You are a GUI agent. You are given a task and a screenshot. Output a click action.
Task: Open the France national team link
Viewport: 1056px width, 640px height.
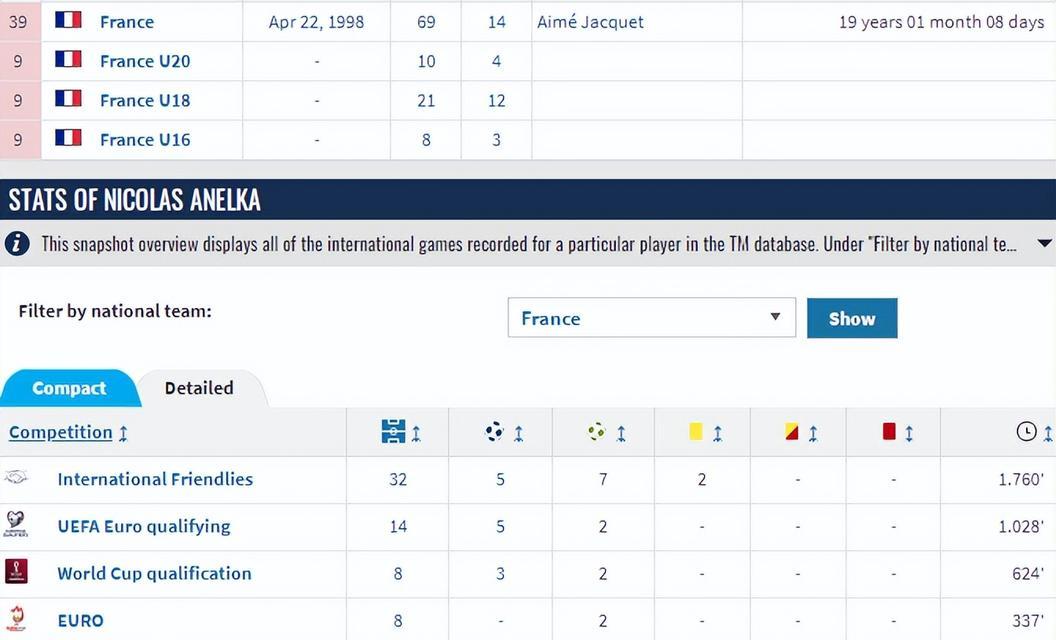[127, 22]
